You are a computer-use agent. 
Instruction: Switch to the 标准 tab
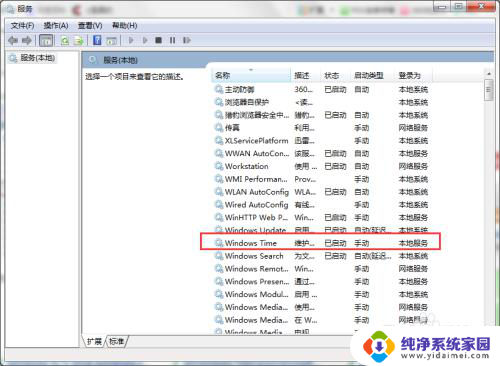[116, 341]
